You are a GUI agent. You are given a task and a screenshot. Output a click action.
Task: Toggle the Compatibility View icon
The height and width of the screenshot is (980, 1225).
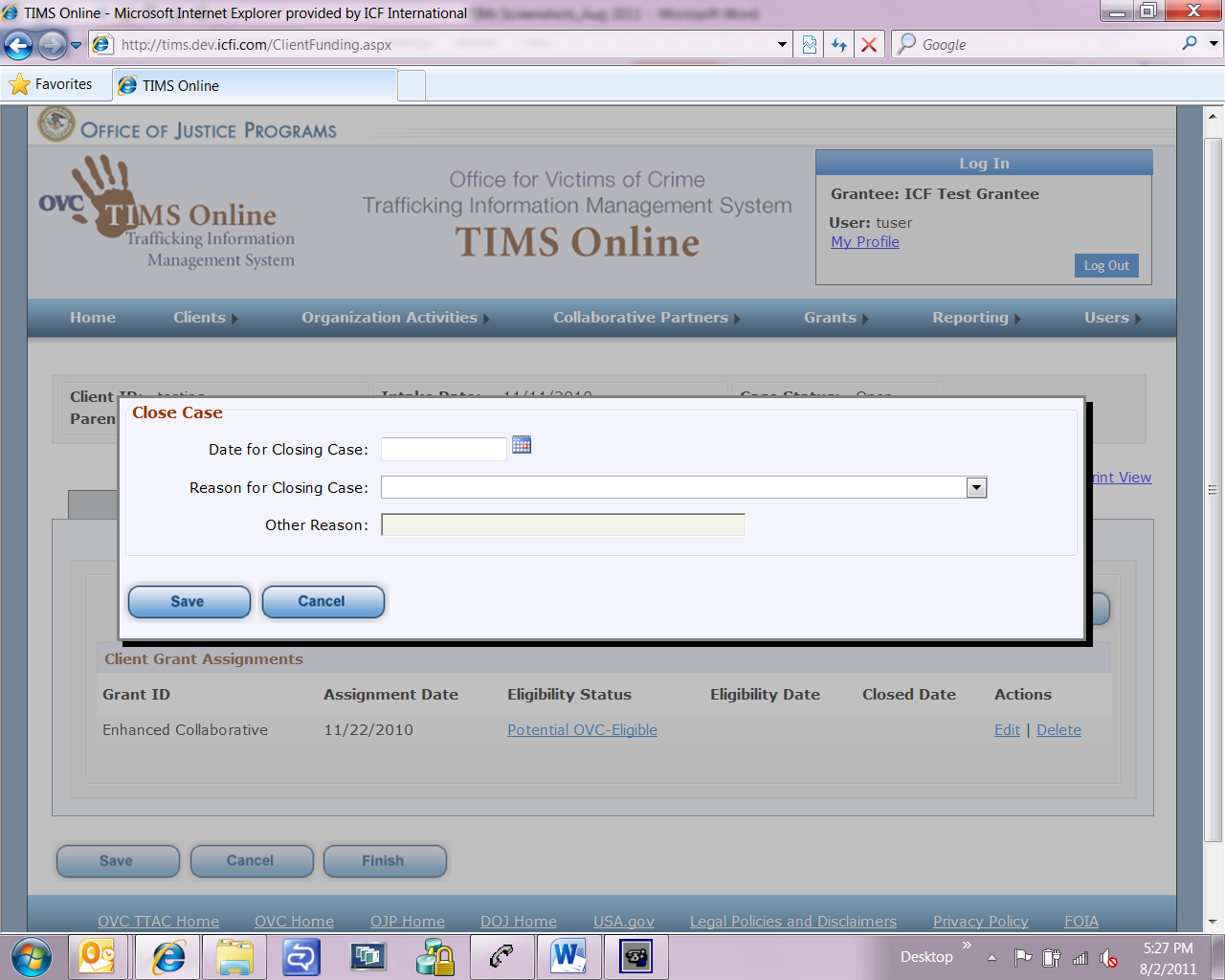(810, 44)
